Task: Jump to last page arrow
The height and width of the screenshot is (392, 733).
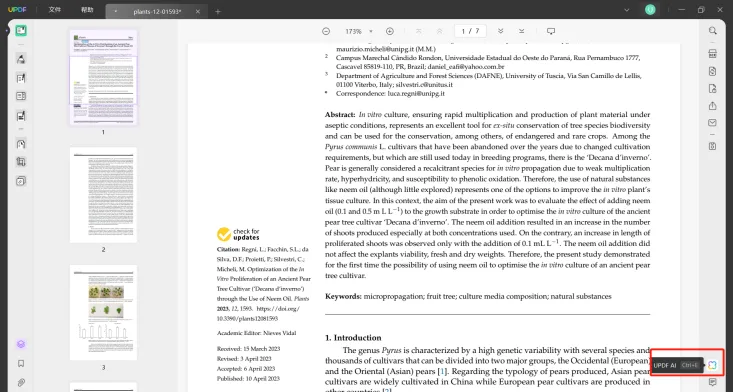Action: 522,31
